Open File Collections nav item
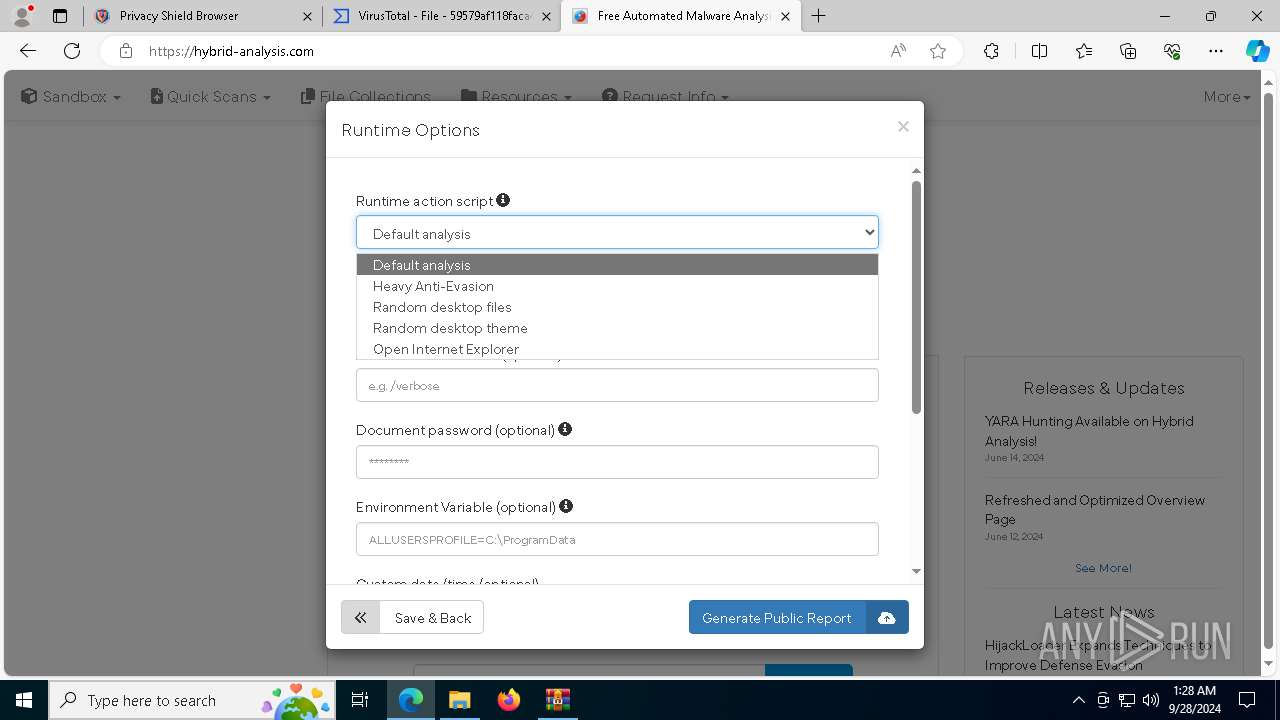The image size is (1280, 720). coord(365,97)
